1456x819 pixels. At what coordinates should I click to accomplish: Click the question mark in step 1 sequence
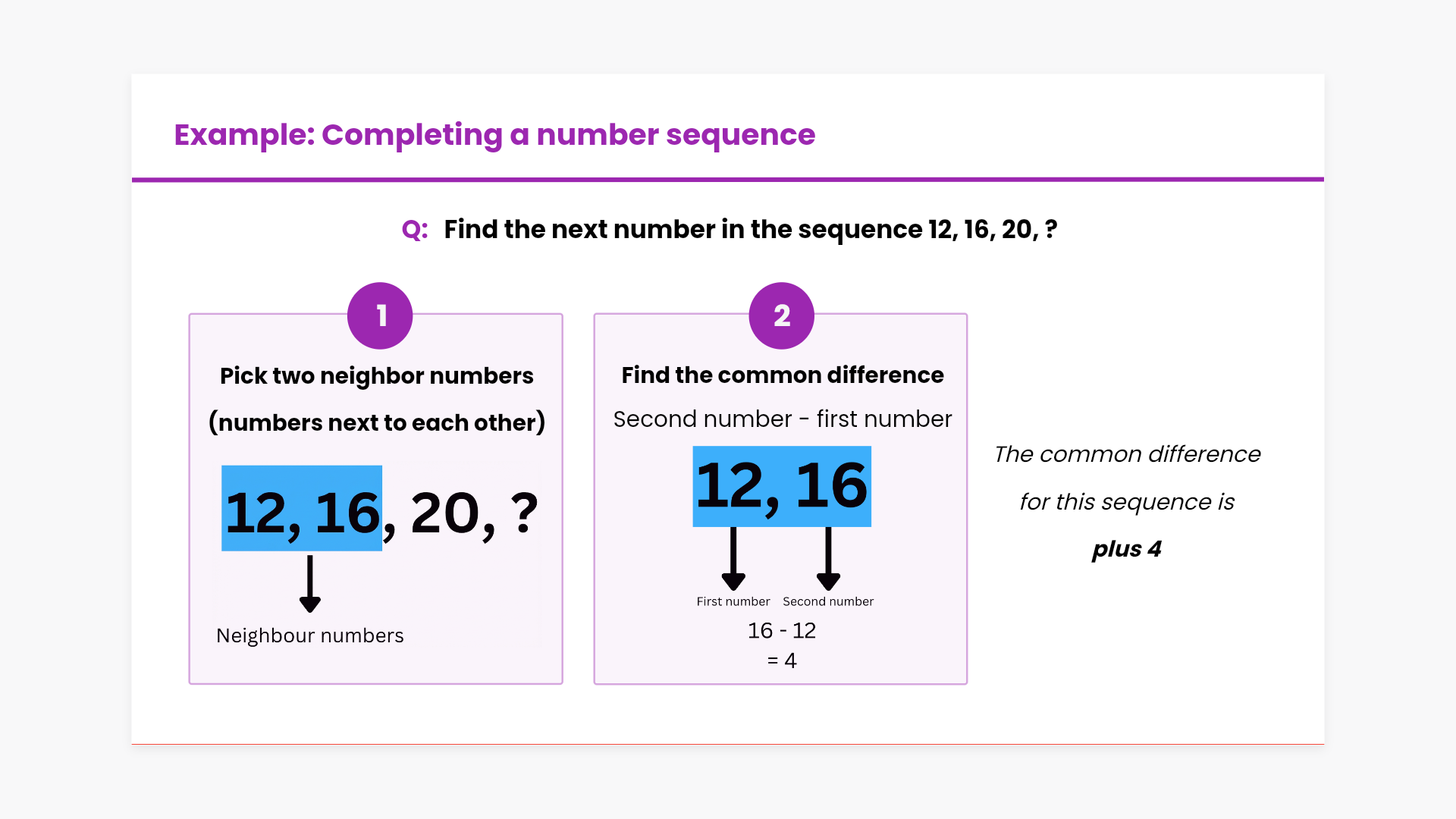(x=524, y=513)
